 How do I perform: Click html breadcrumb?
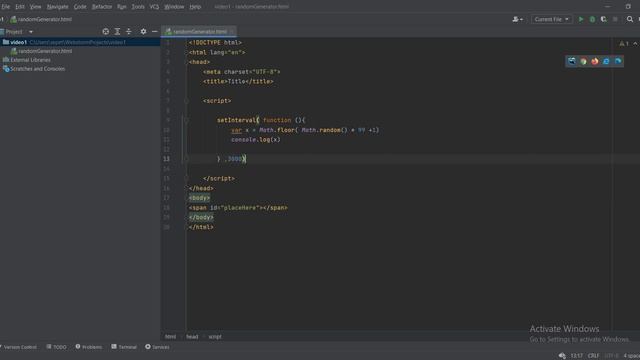point(170,337)
